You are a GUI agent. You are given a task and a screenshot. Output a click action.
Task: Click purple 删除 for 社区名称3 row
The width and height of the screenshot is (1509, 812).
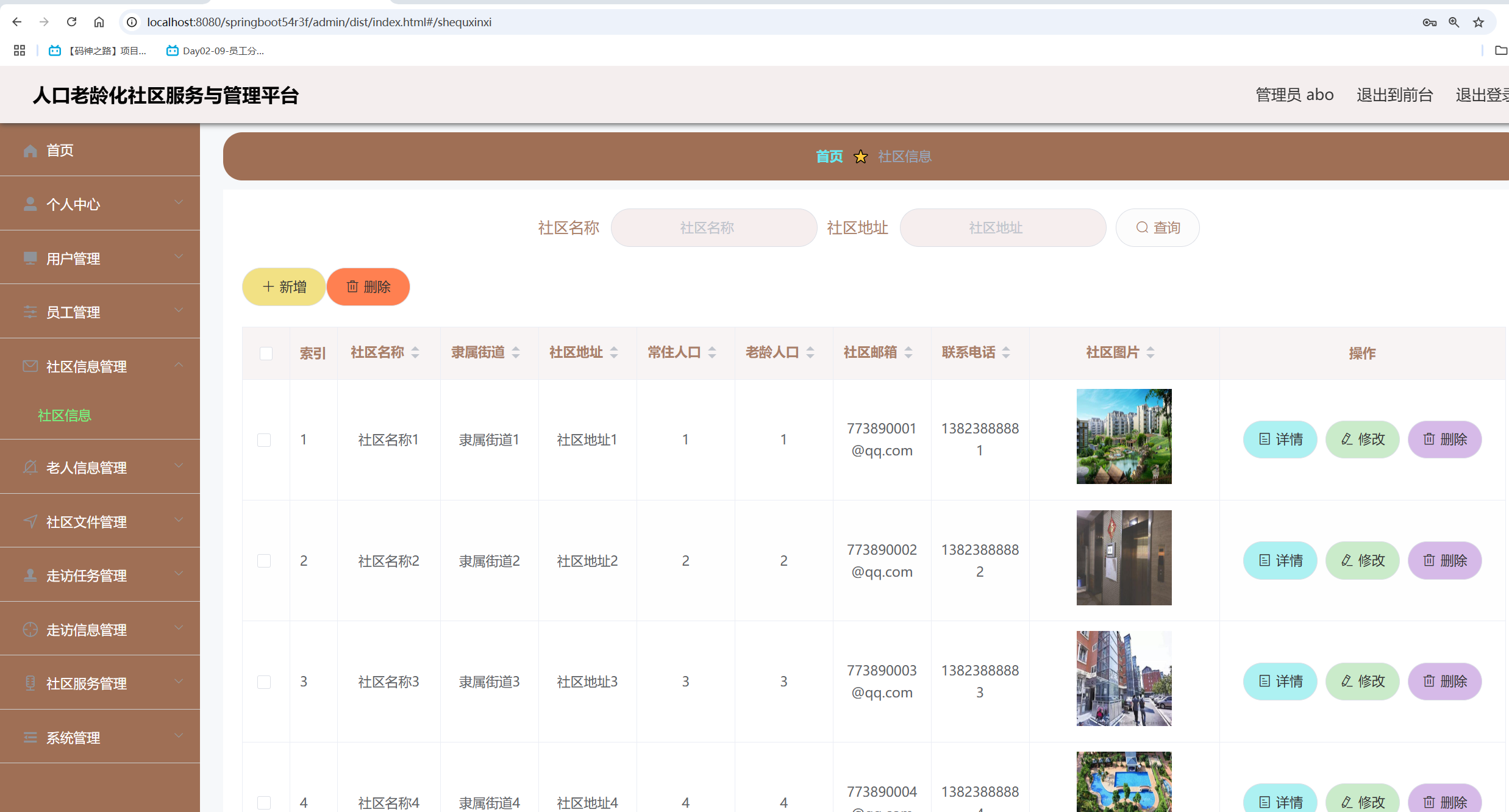(x=1445, y=682)
